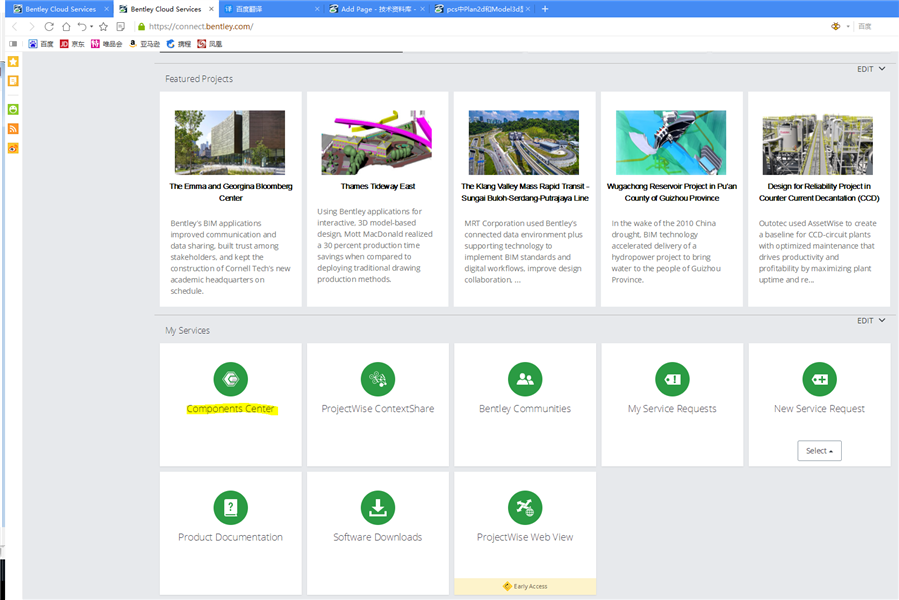Go to the browser home page icon
899x600 pixels.
[x=67, y=26]
